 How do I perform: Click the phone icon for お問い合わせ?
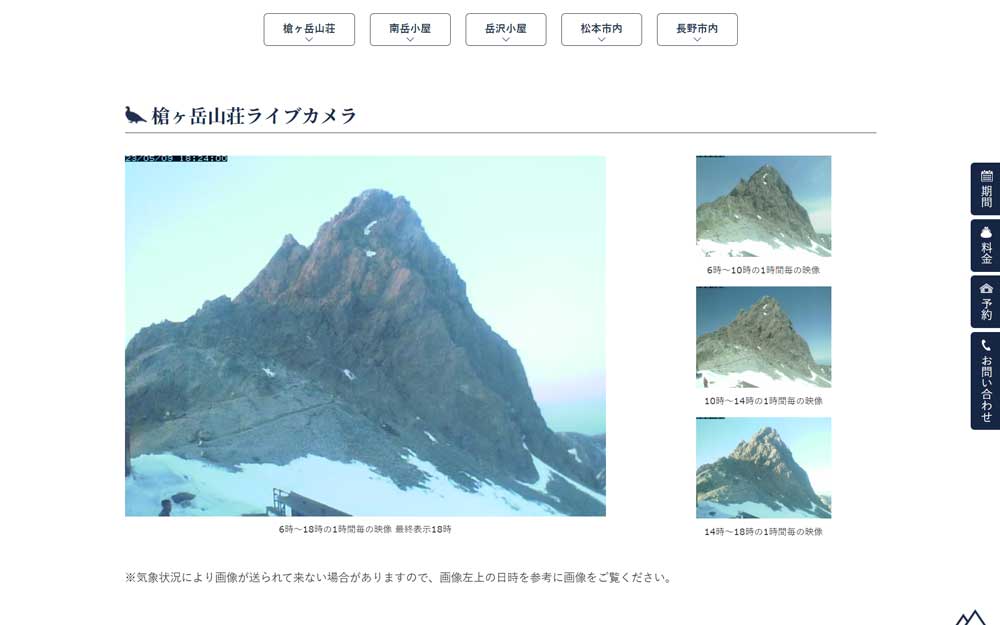[987, 345]
